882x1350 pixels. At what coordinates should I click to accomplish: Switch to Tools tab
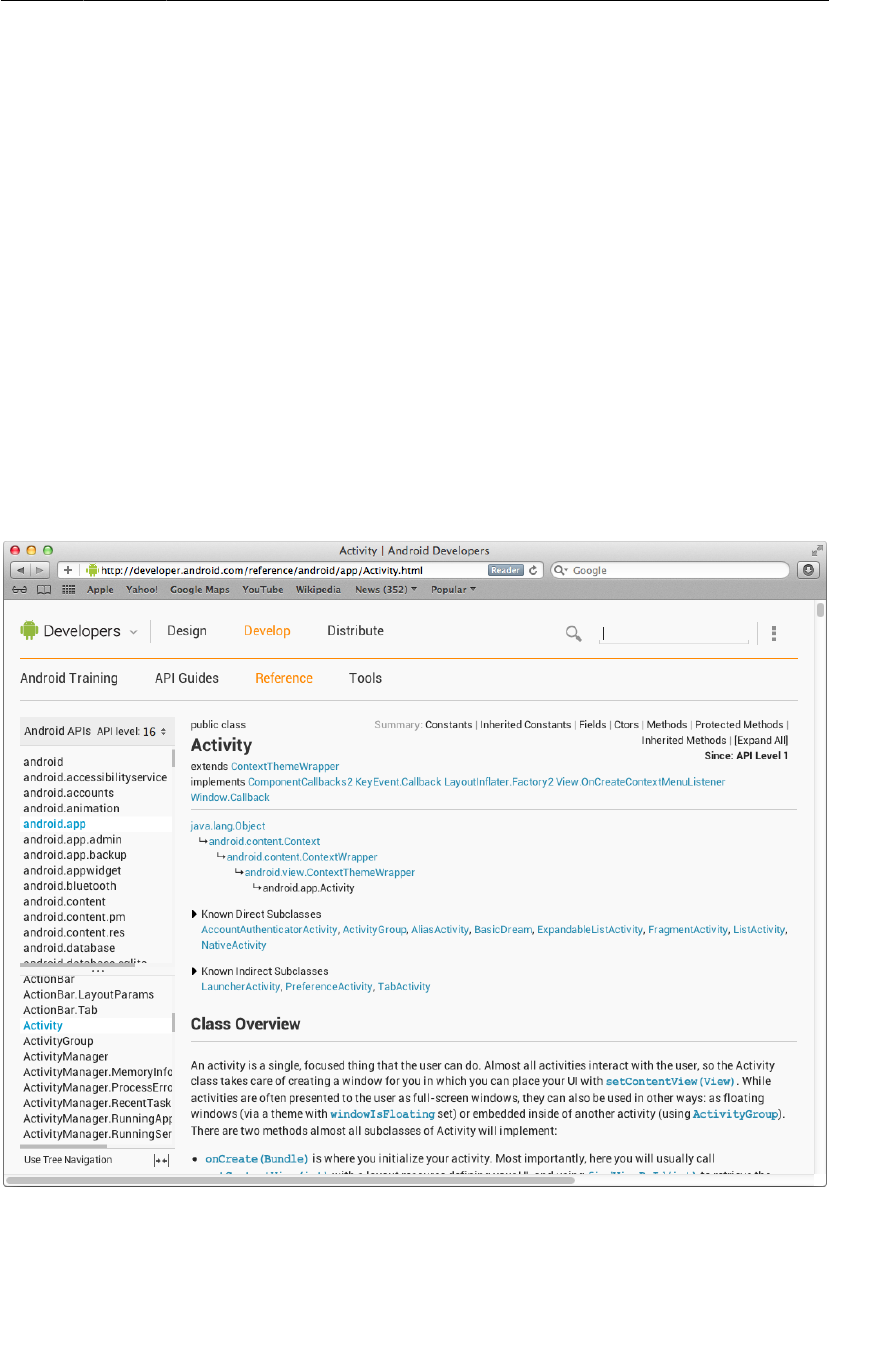365,678
